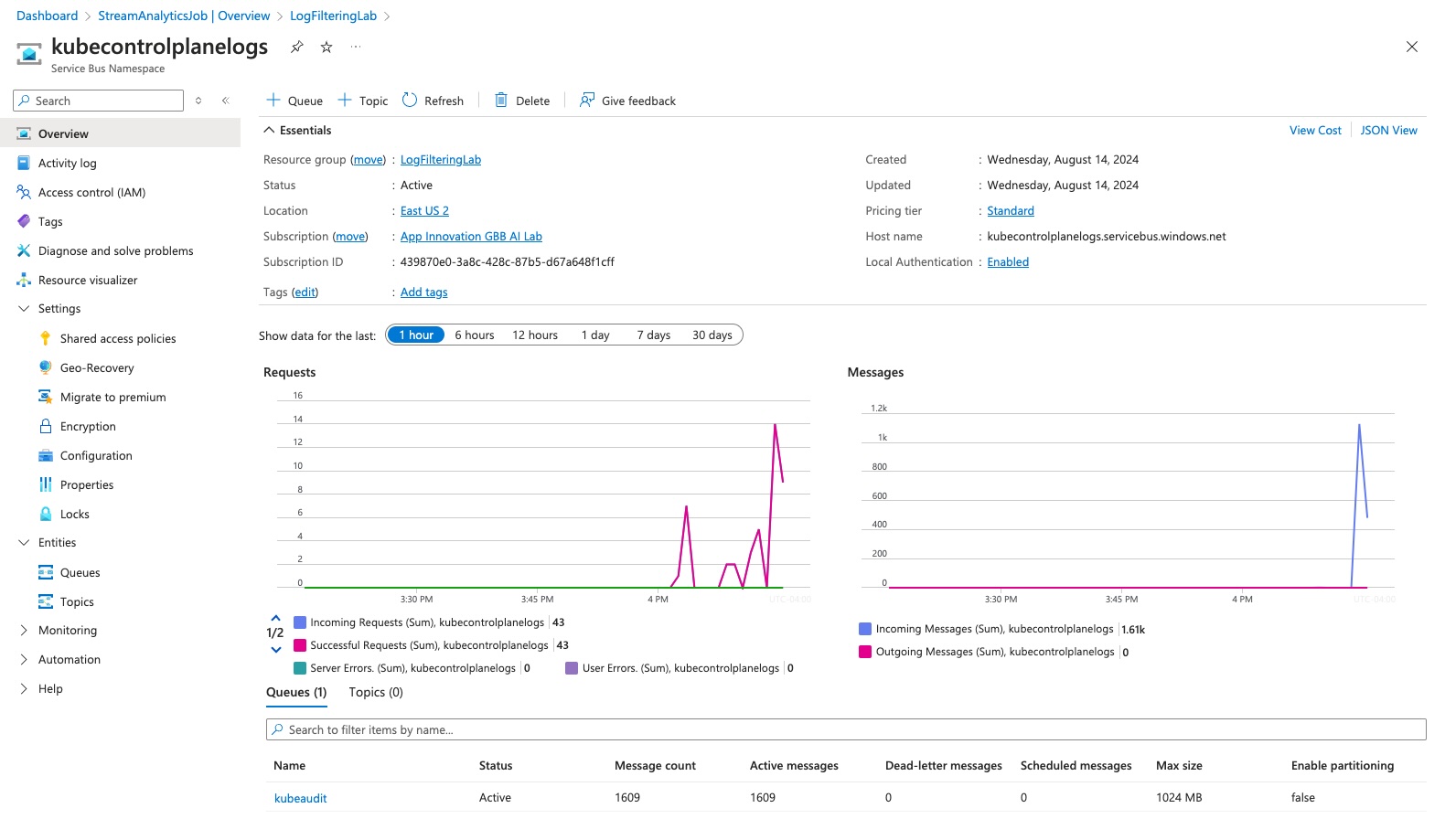Go to next legend page in Requests chart
The height and width of the screenshot is (840, 1445).
pyautogui.click(x=275, y=650)
